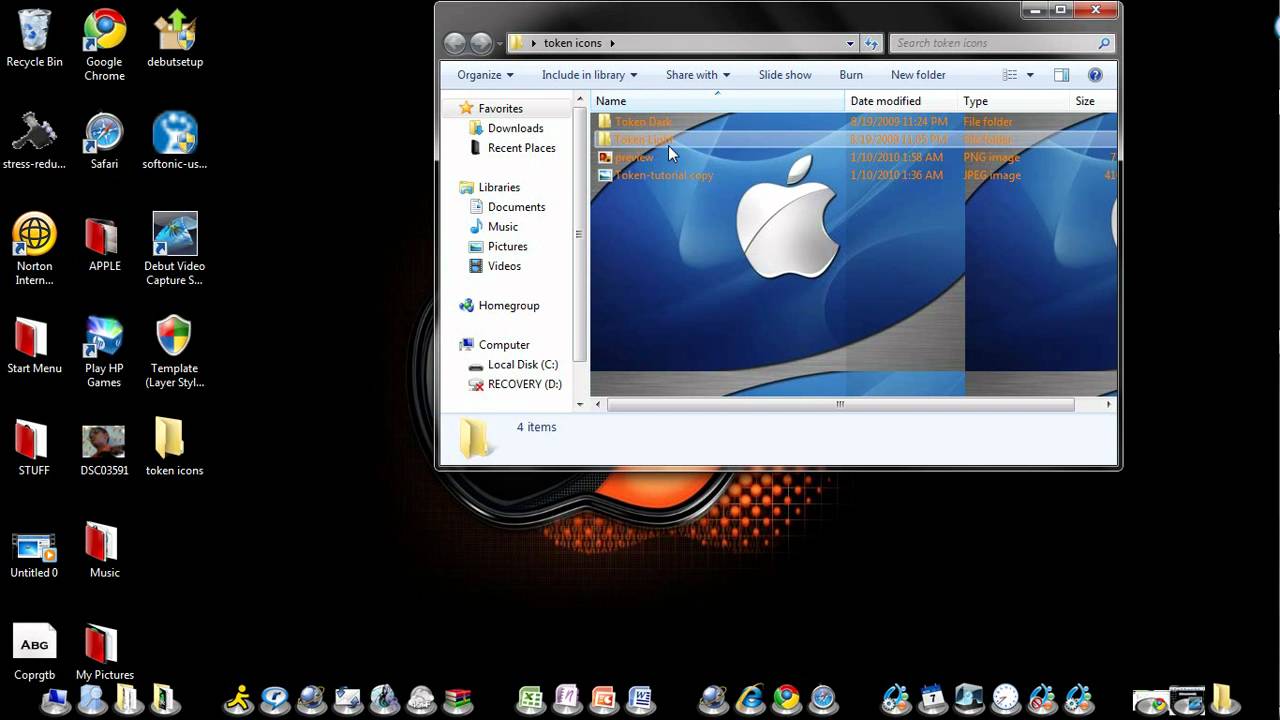Select the Template (Layer Styl... desktop icon
The width and height of the screenshot is (1280, 720).
click(x=175, y=352)
